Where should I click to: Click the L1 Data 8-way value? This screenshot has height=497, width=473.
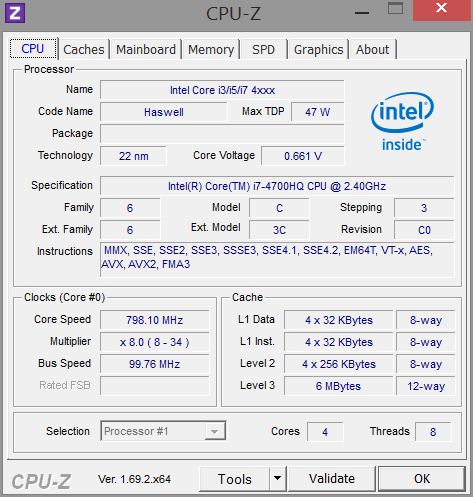coord(426,320)
